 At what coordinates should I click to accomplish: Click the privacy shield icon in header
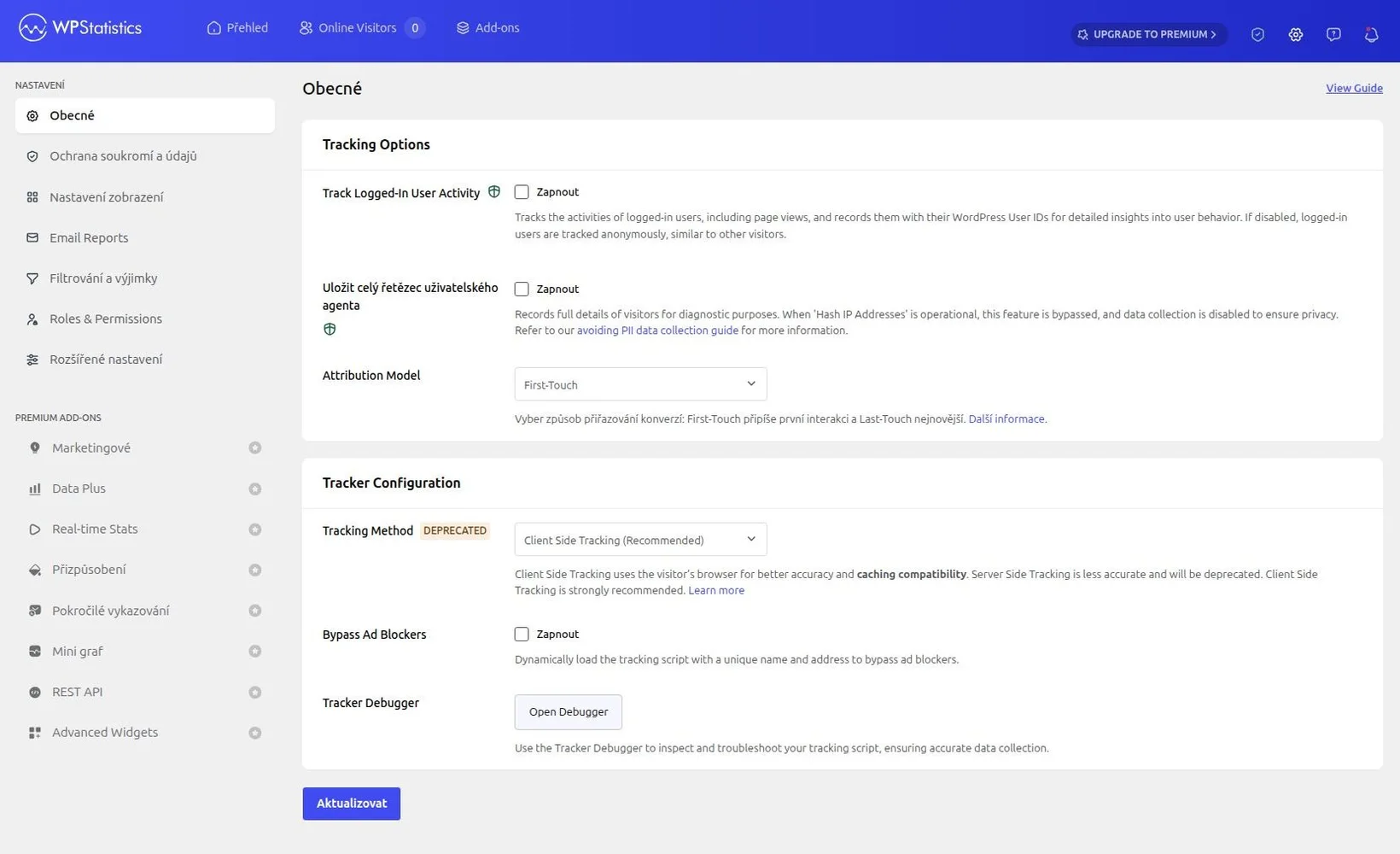pyautogui.click(x=1257, y=34)
